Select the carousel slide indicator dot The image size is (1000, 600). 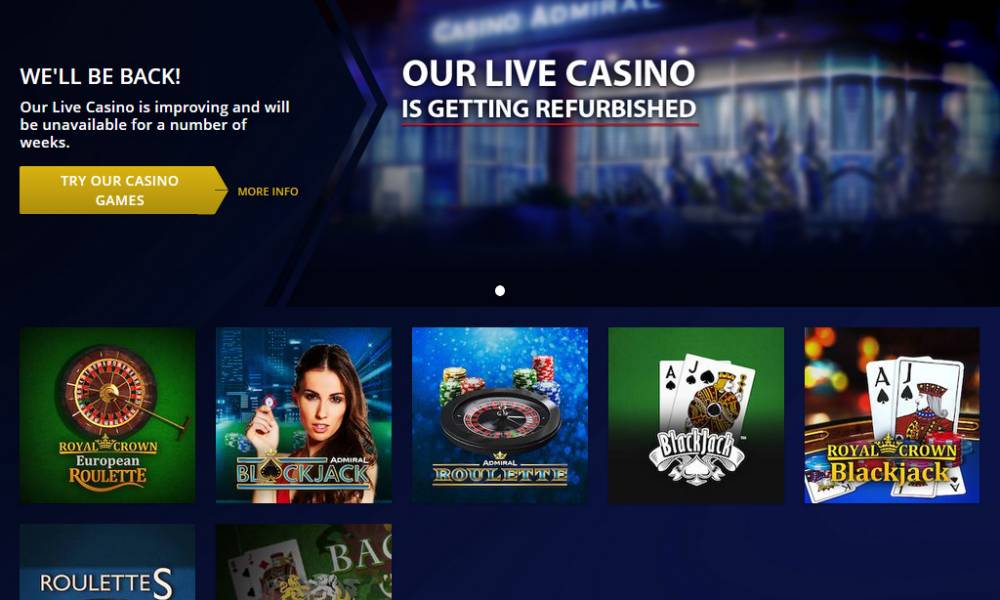[x=500, y=291]
